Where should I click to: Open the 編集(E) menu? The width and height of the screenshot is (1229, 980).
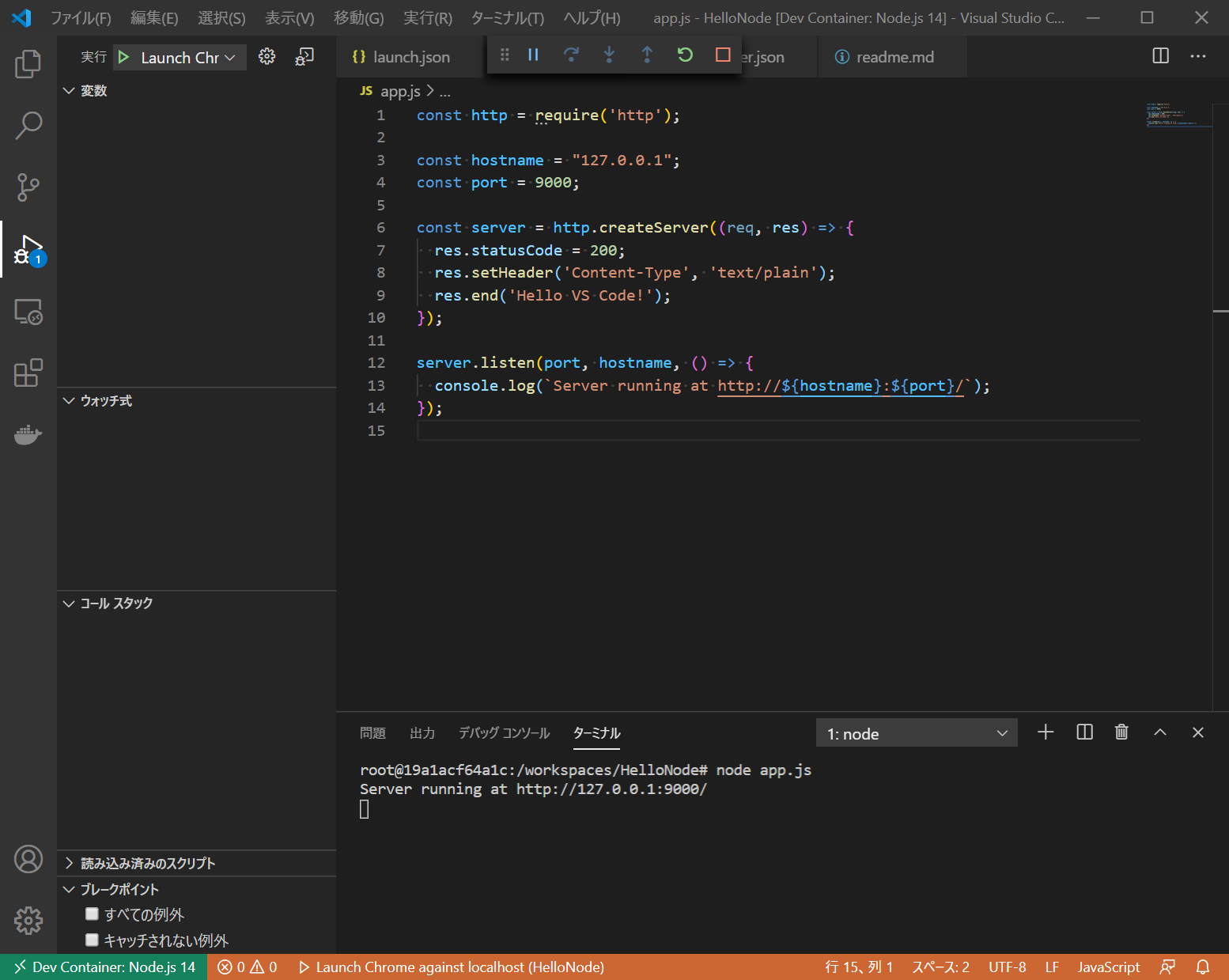[154, 17]
